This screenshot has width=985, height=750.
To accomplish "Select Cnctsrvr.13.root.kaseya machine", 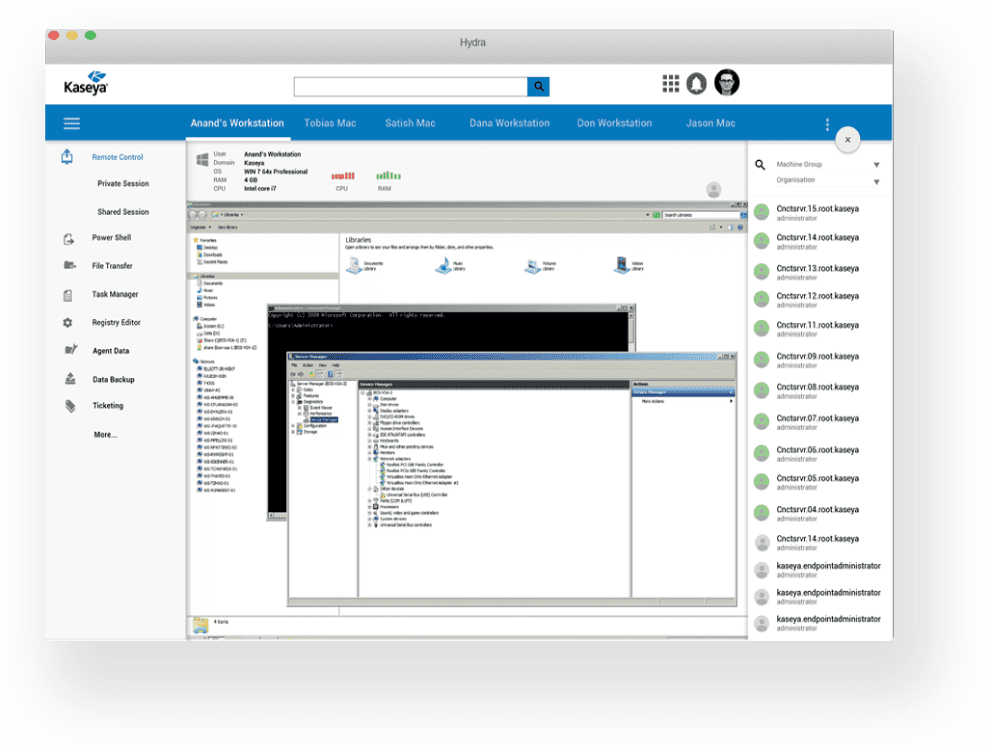I will pyautogui.click(x=817, y=272).
